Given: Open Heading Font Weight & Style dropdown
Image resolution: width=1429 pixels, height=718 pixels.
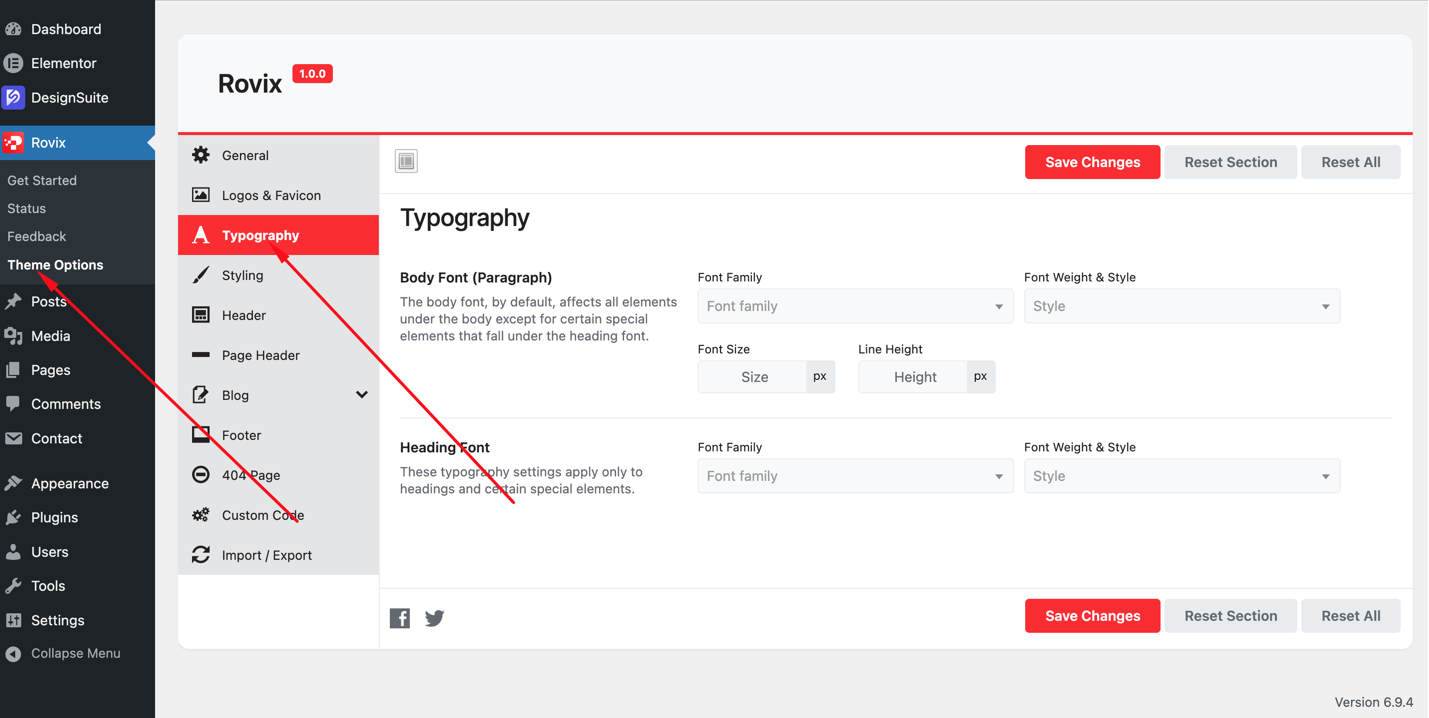Looking at the screenshot, I should click(x=1182, y=476).
